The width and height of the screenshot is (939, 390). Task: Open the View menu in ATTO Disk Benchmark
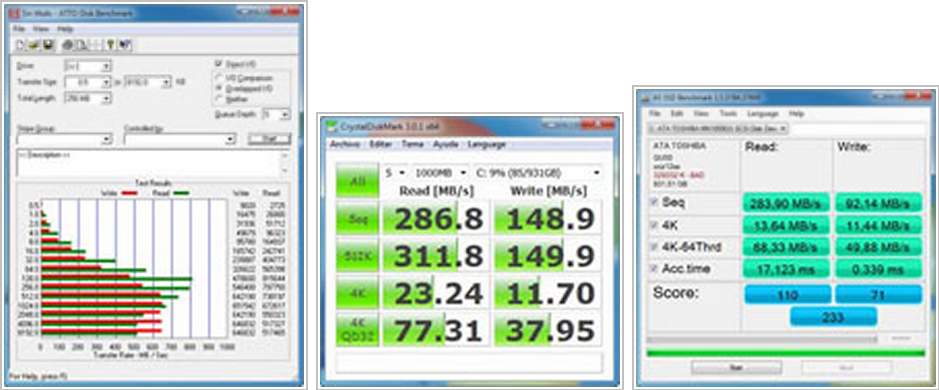point(41,29)
